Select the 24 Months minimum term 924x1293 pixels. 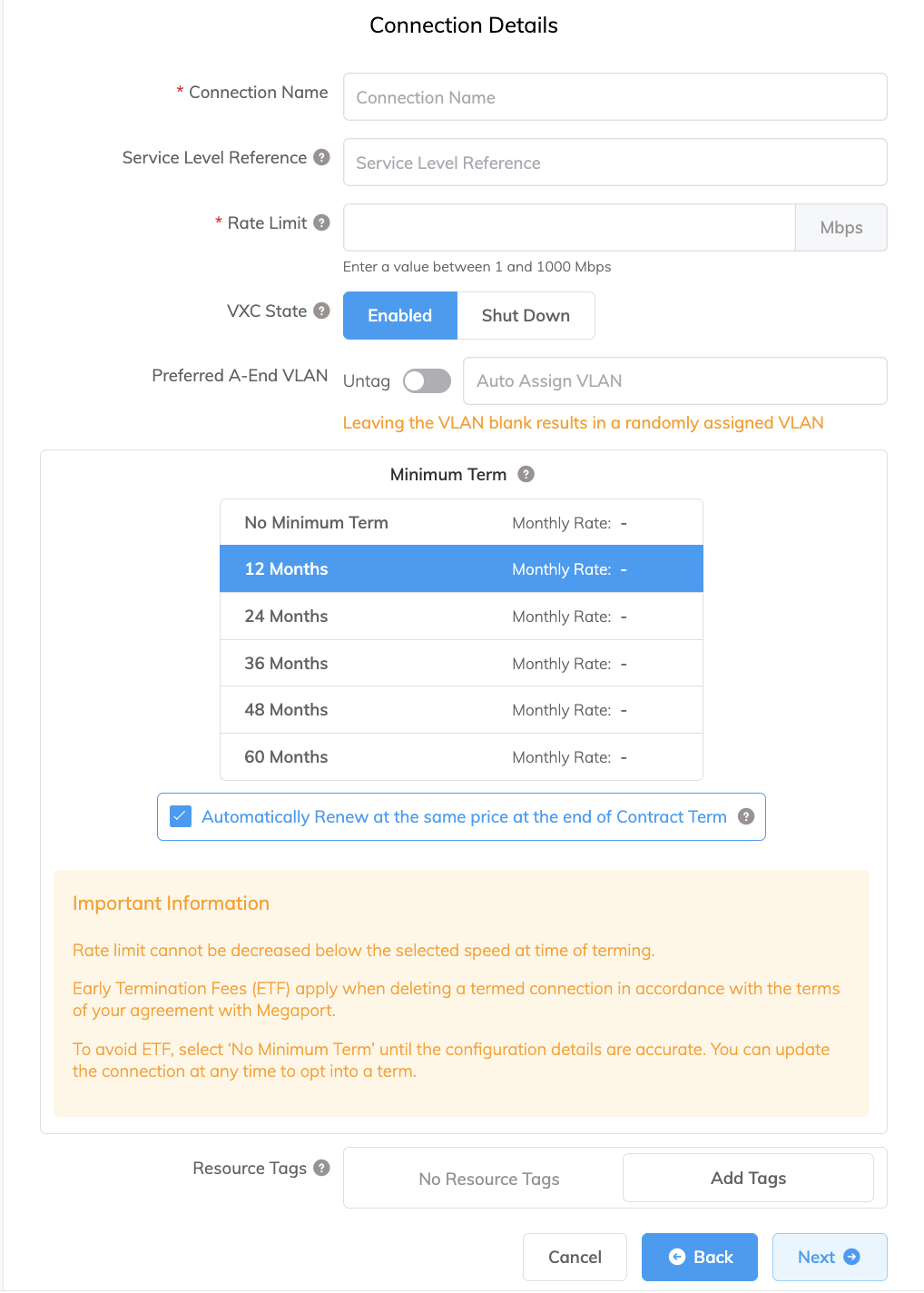click(x=461, y=616)
